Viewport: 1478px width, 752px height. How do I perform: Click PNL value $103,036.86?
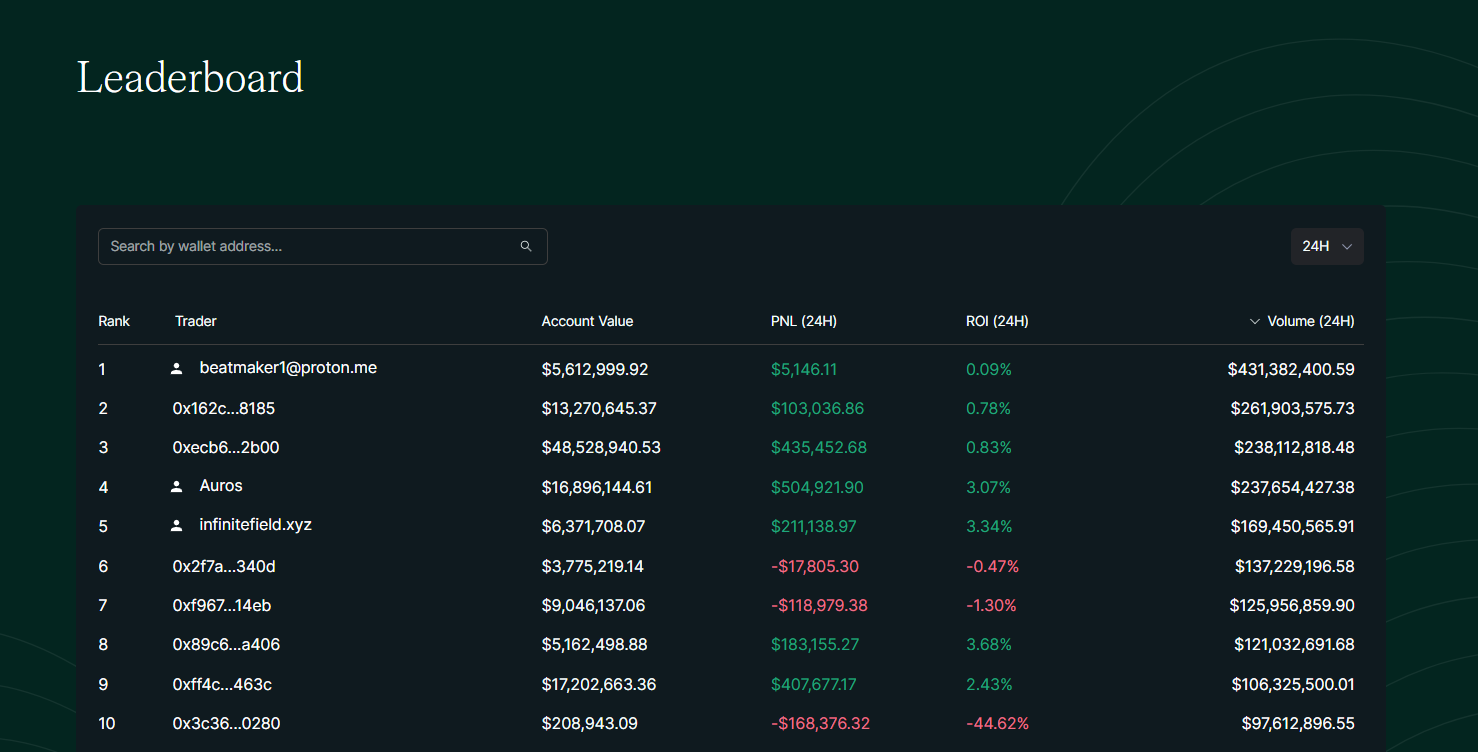pos(818,408)
